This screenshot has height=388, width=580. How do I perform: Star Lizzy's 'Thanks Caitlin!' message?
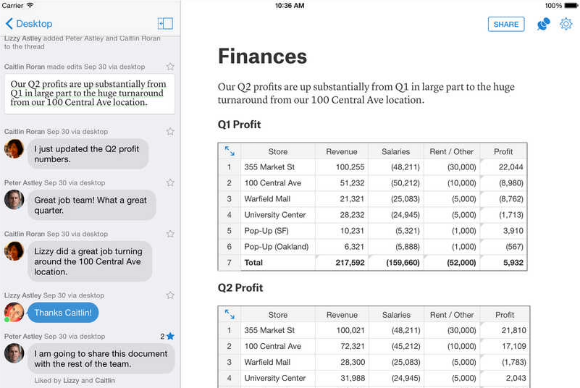(170, 295)
